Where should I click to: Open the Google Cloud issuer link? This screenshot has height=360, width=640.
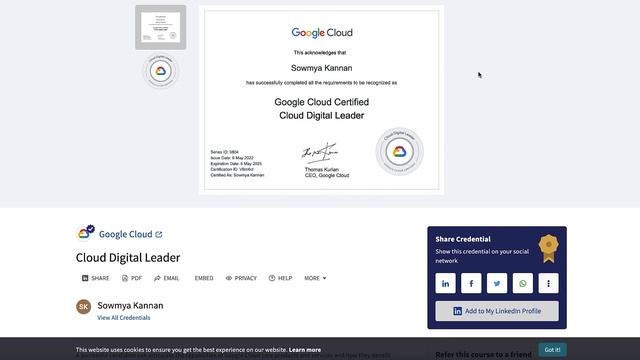(x=125, y=234)
